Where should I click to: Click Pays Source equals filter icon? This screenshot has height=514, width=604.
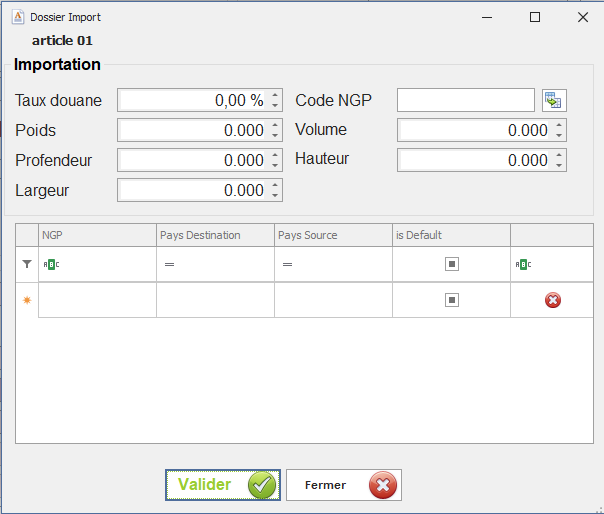tap(287, 265)
